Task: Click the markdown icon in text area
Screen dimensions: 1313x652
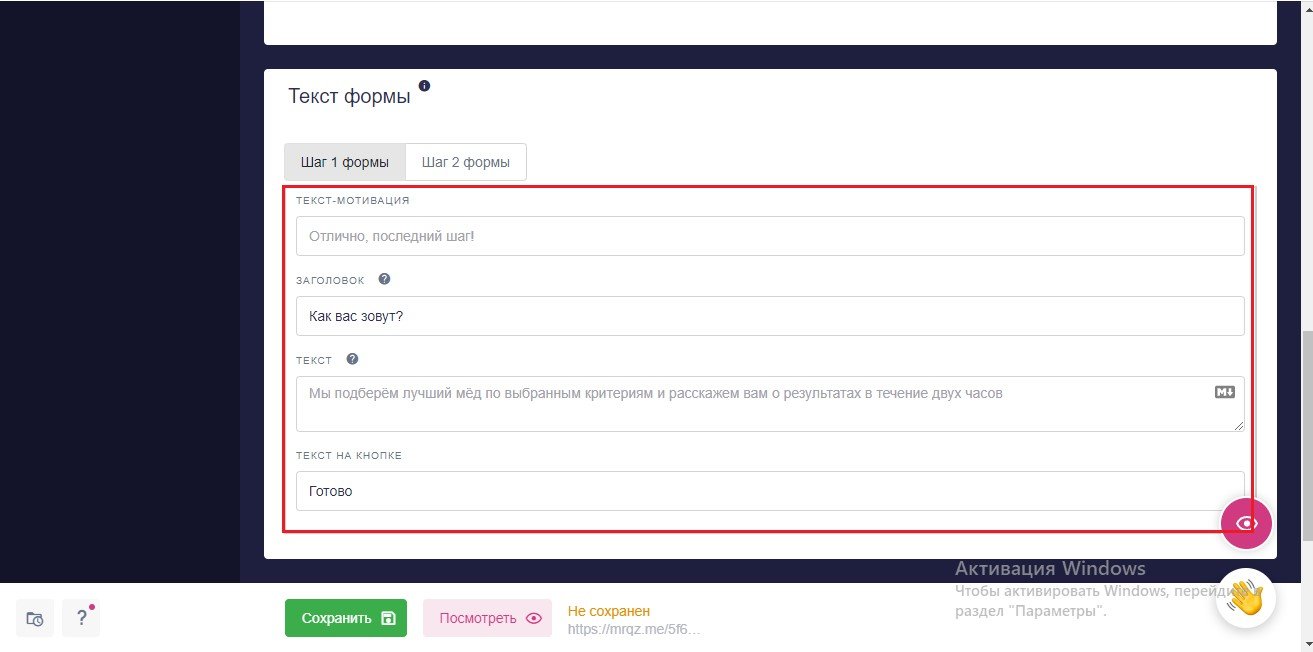Action: [x=1225, y=393]
